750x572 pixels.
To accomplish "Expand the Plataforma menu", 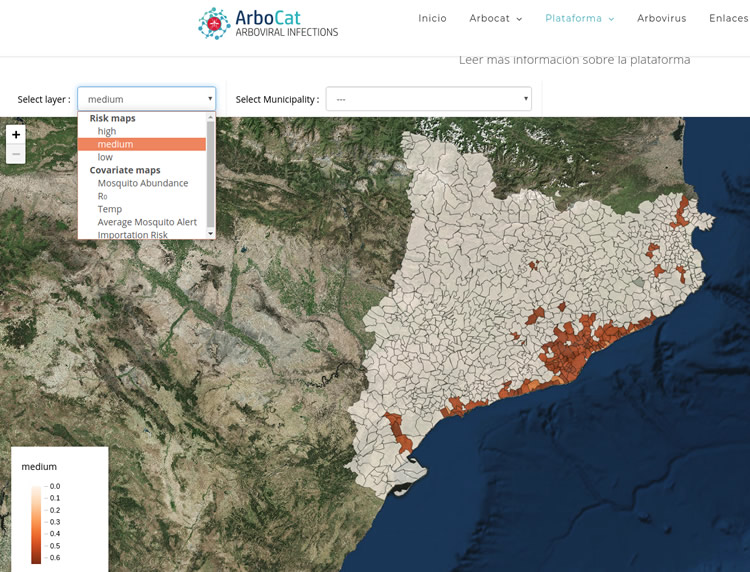I will point(579,18).
